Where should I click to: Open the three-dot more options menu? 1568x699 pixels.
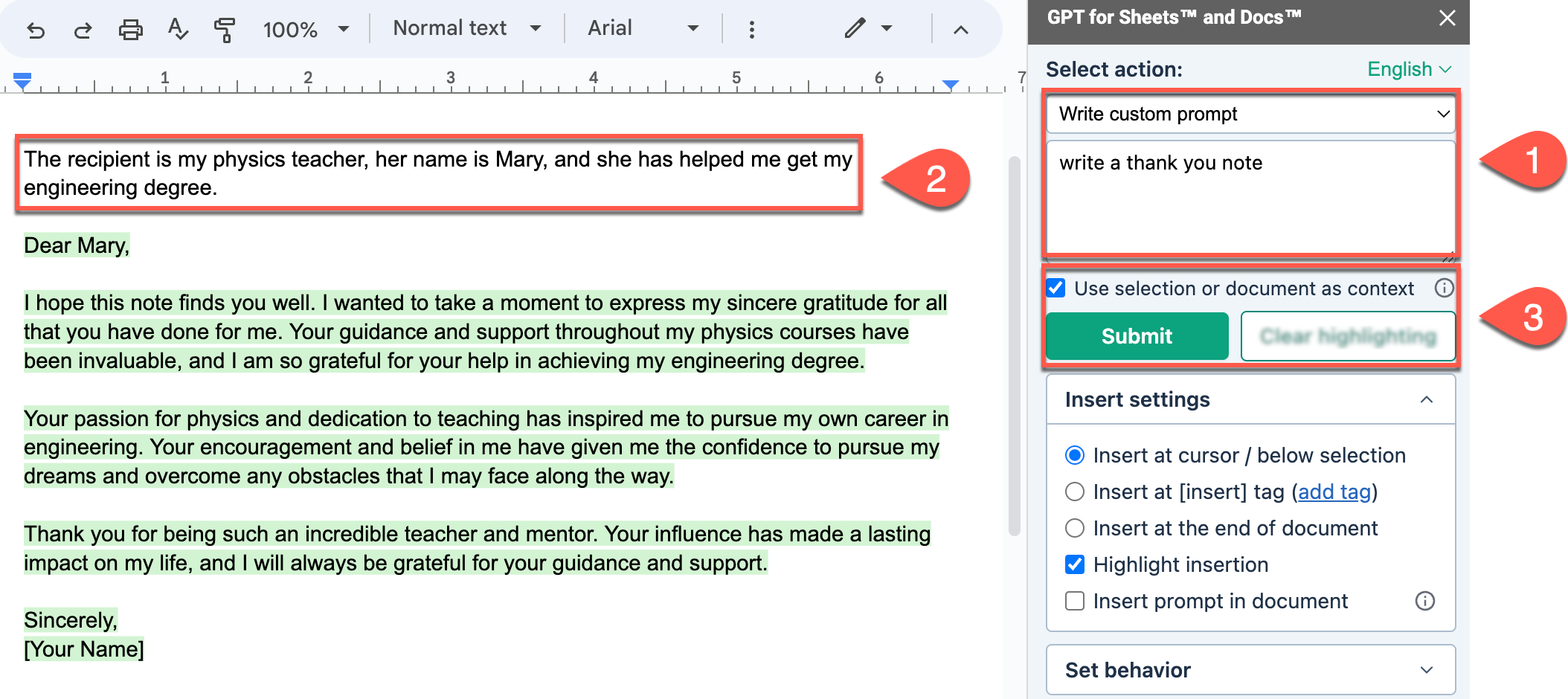click(752, 30)
